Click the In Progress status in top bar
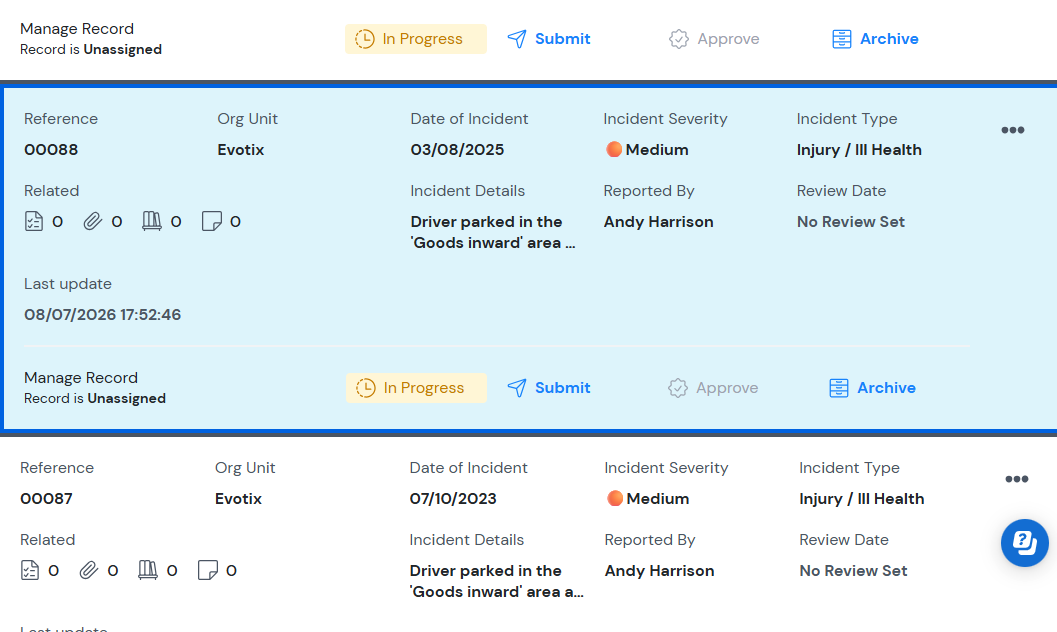Viewport: 1057px width, 632px height. click(416, 39)
